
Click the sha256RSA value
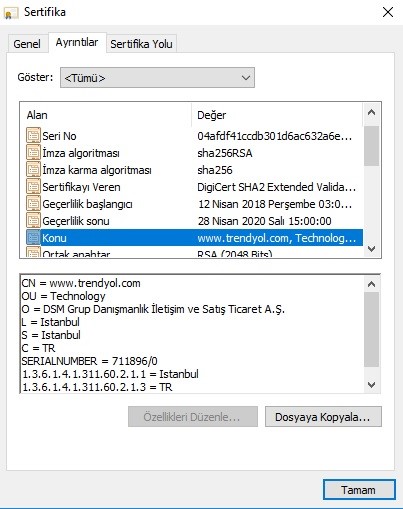225,153
